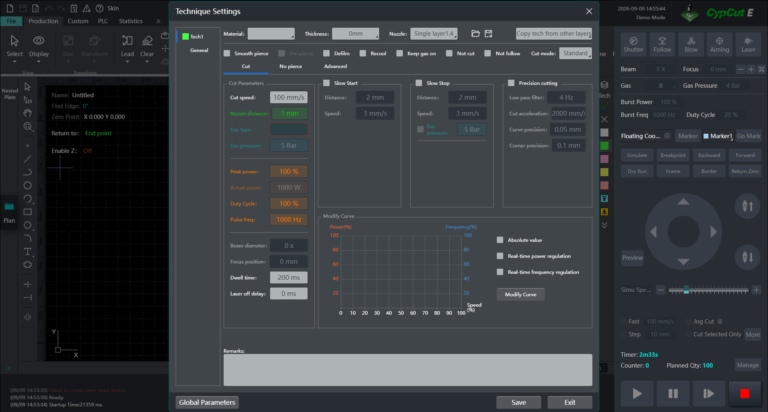
Task: Select the Lead tool icon
Action: [127, 46]
